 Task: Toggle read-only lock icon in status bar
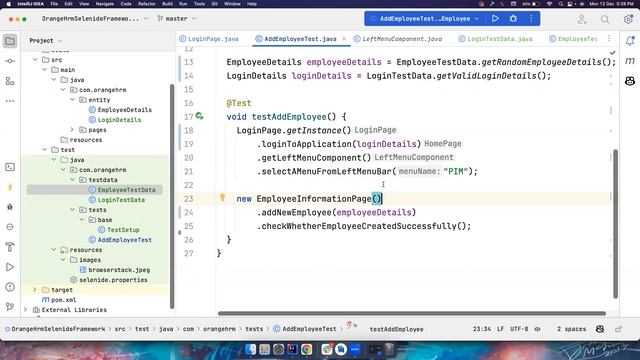619,329
